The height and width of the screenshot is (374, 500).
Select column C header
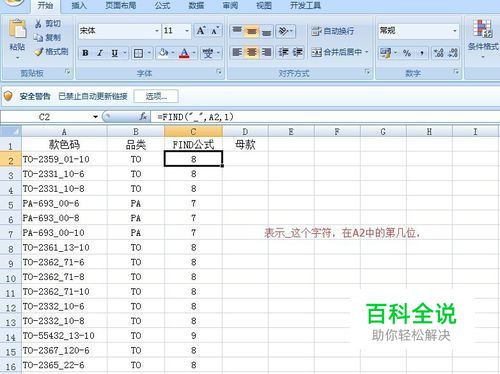(193, 131)
